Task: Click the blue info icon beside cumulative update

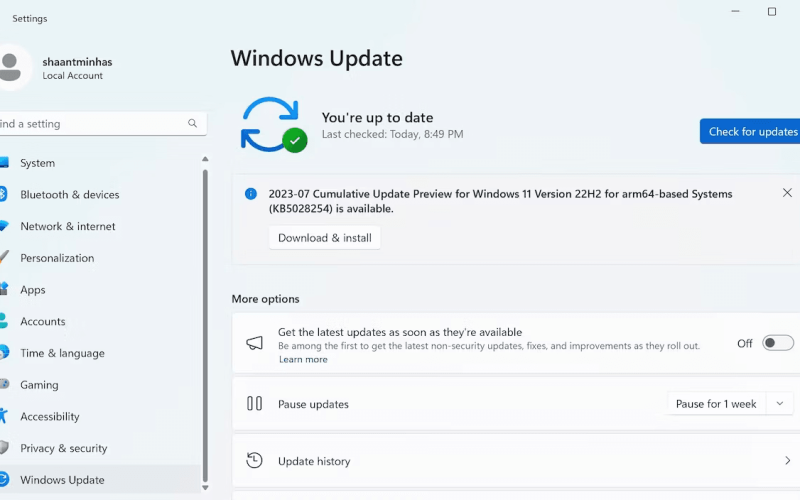Action: click(x=251, y=194)
